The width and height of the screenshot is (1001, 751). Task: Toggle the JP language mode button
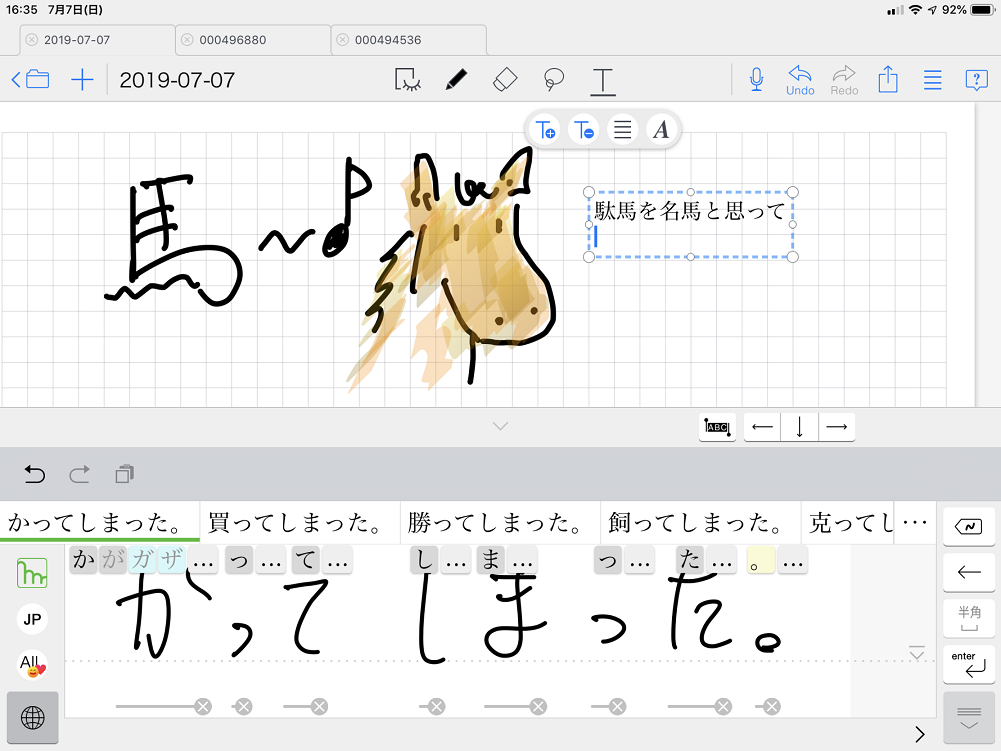coord(32,619)
